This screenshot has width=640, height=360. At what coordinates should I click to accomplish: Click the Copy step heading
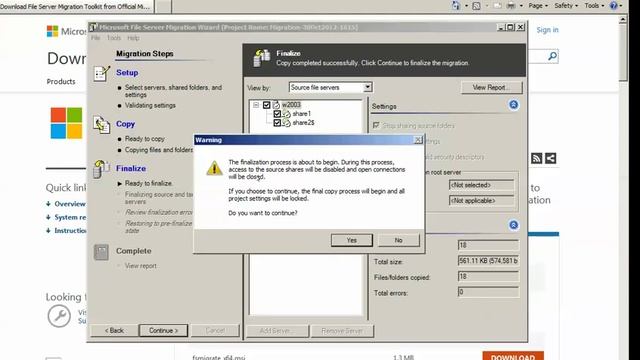pos(125,124)
